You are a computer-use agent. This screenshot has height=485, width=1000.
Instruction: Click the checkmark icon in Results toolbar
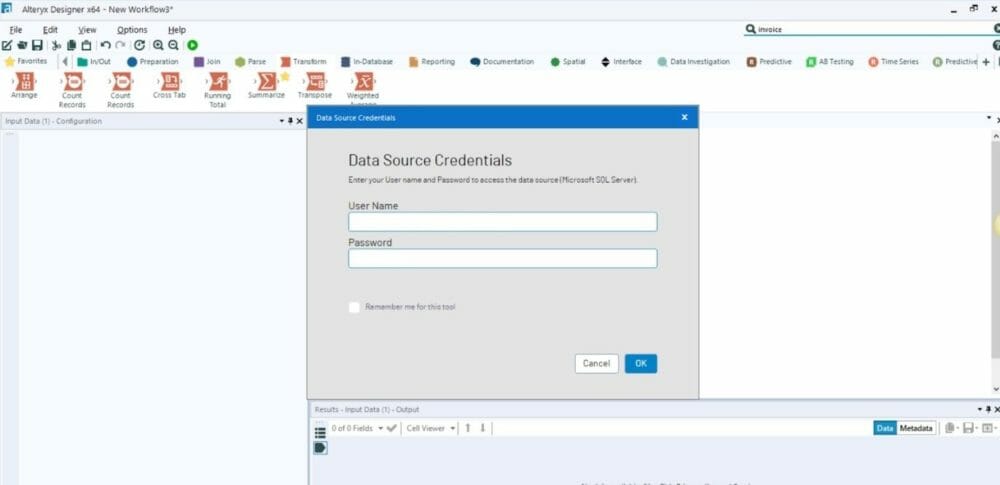tap(391, 428)
